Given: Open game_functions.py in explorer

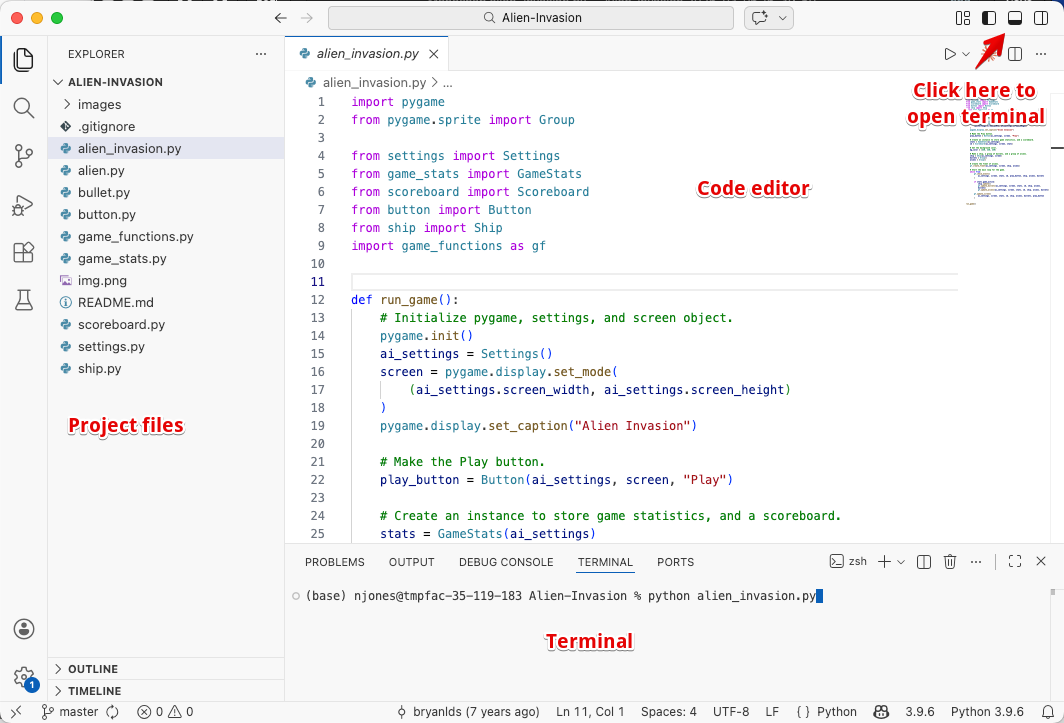Looking at the screenshot, I should (166, 237).
